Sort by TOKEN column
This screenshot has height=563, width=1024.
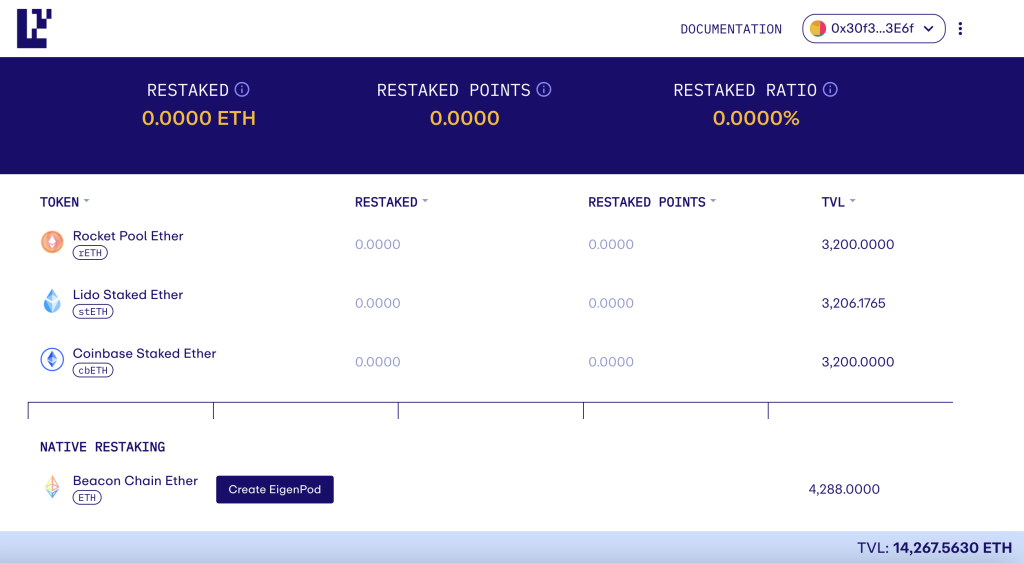[x=64, y=202]
